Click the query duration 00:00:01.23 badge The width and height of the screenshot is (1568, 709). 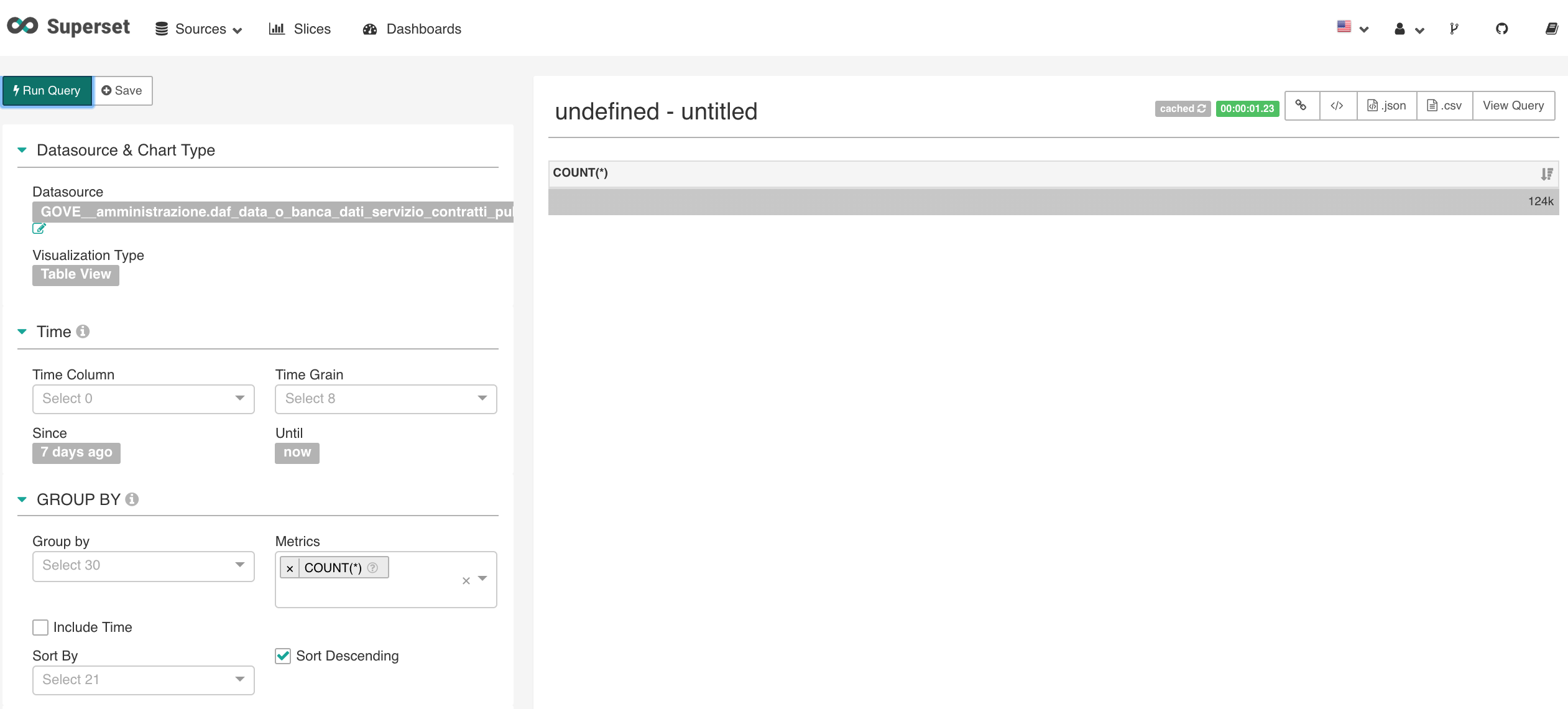coord(1247,109)
